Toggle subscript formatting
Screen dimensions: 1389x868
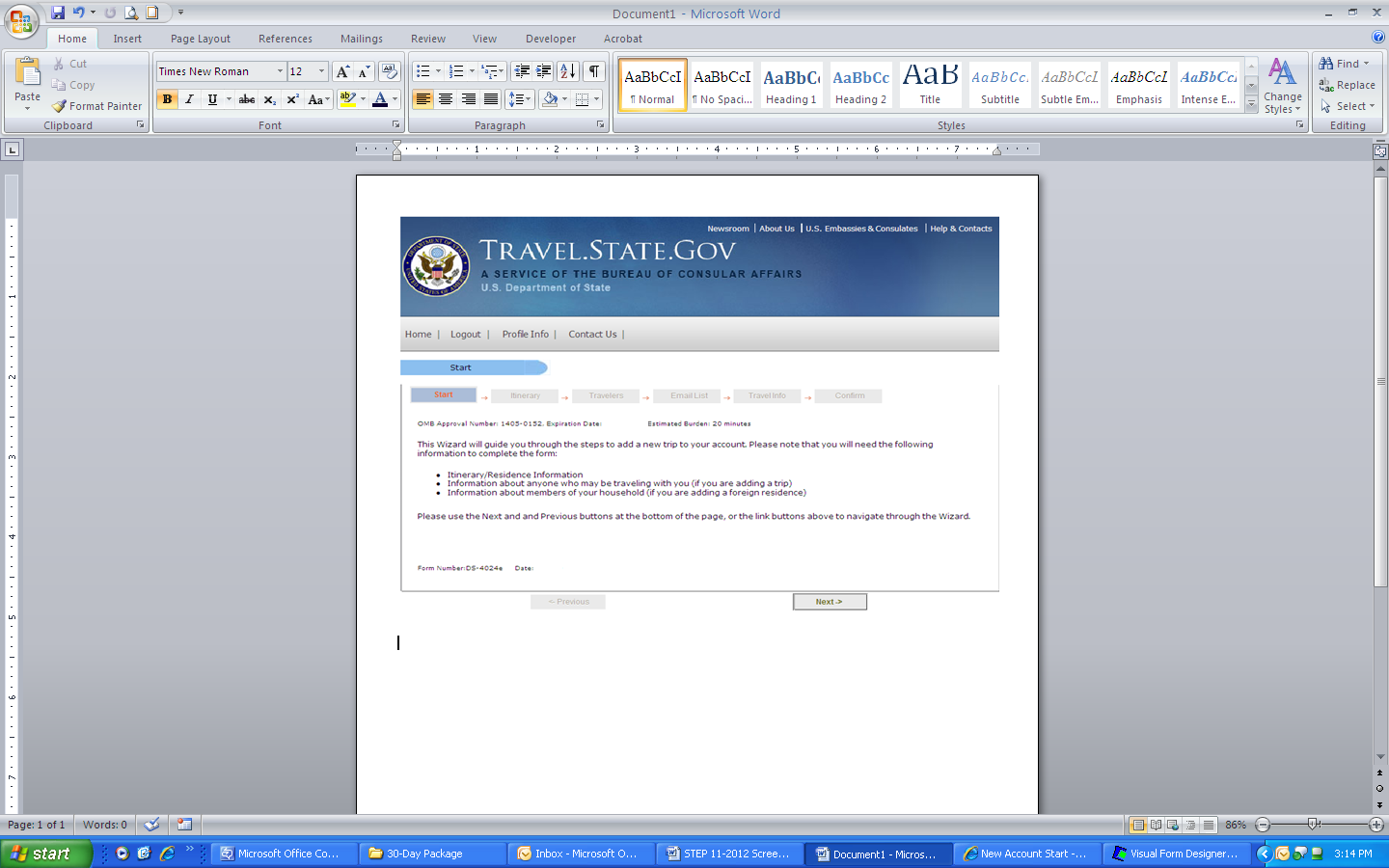coord(270,99)
